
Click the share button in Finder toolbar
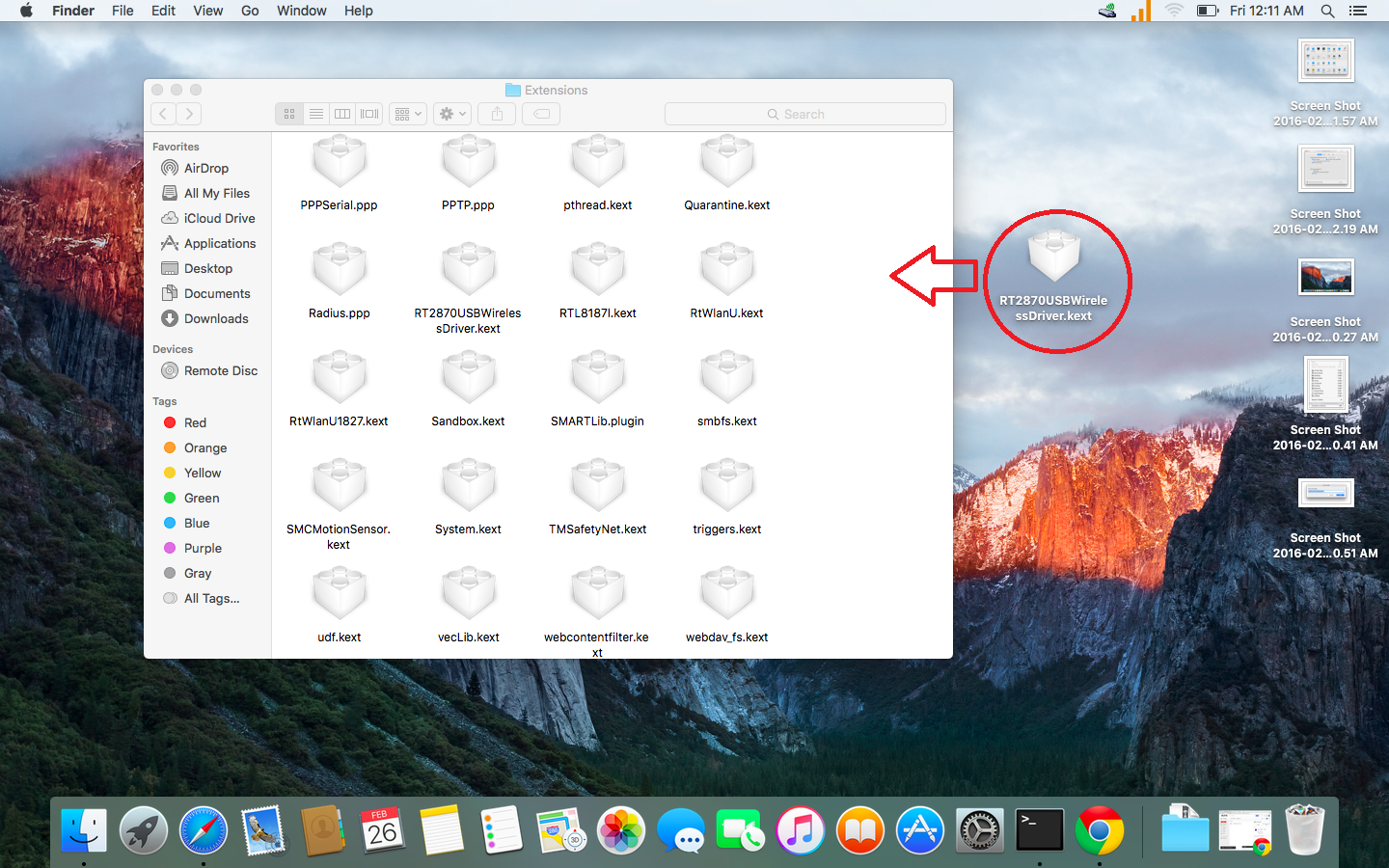pyautogui.click(x=497, y=114)
